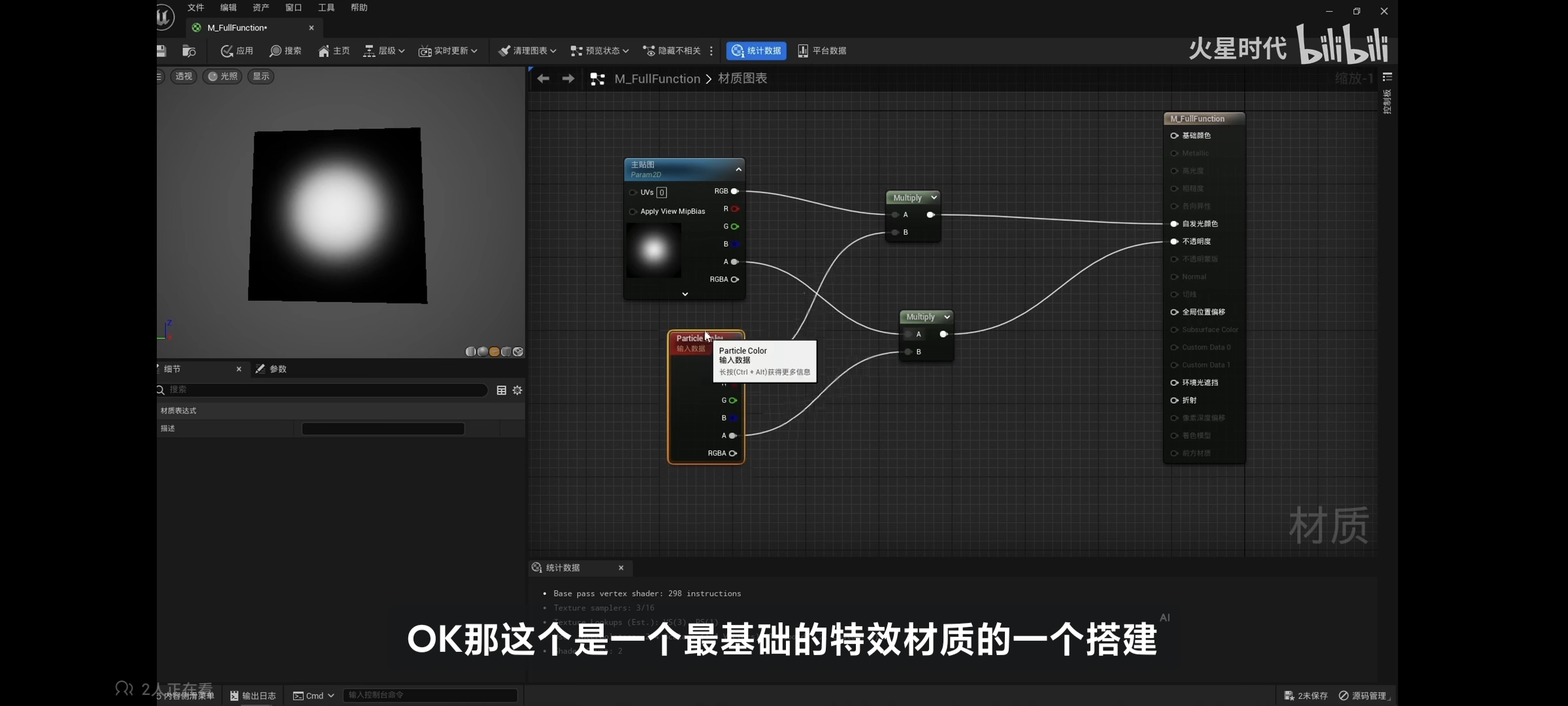The image size is (1568, 706).
Task: Toggle viewport lighting mode (光照)
Action: (x=223, y=76)
